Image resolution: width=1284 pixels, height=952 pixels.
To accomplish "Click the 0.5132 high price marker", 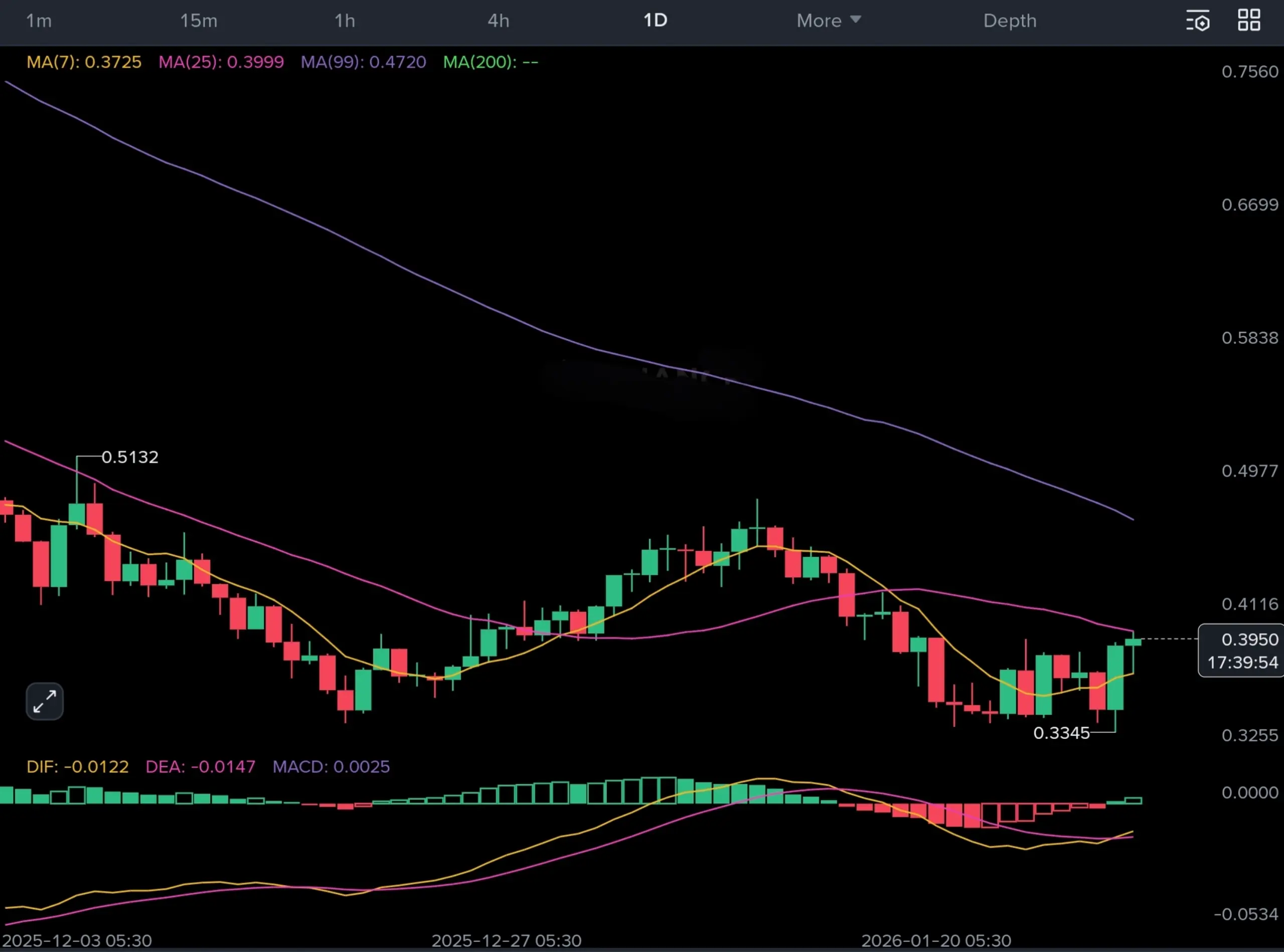I will pyautogui.click(x=130, y=457).
